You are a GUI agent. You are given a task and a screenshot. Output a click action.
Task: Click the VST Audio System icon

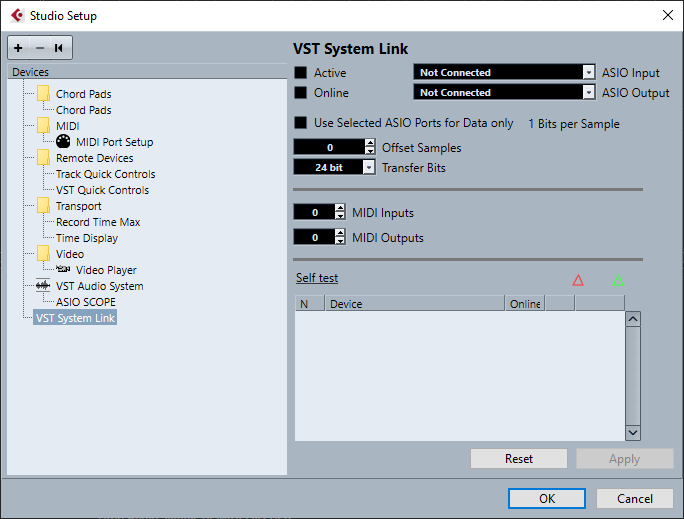42,286
